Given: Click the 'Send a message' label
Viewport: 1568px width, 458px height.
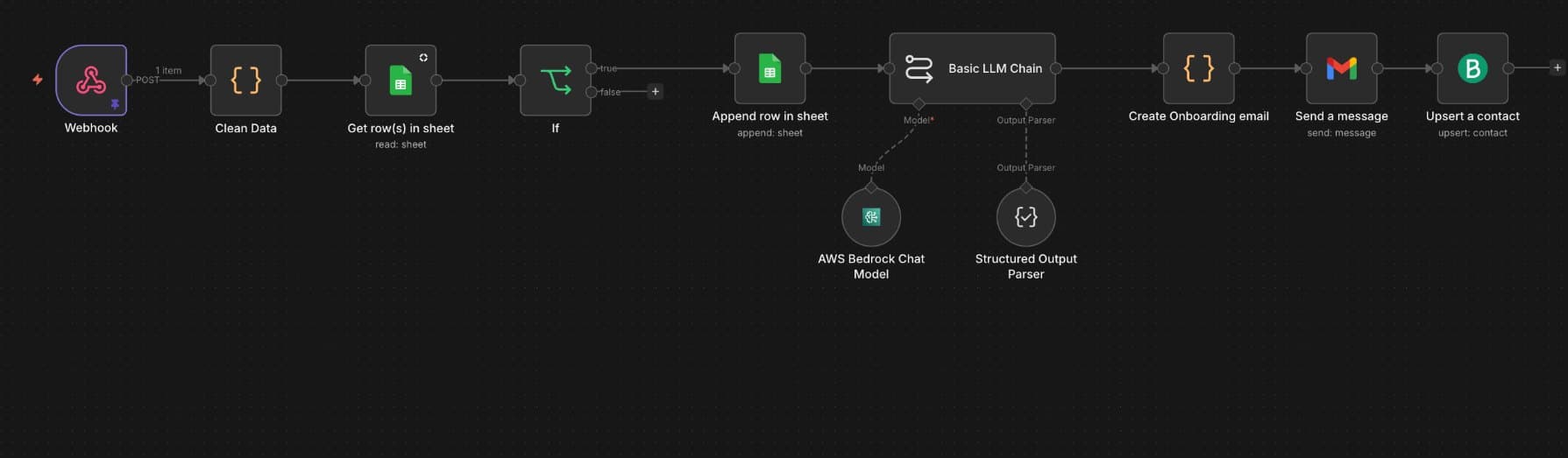Looking at the screenshot, I should pyautogui.click(x=1342, y=116).
